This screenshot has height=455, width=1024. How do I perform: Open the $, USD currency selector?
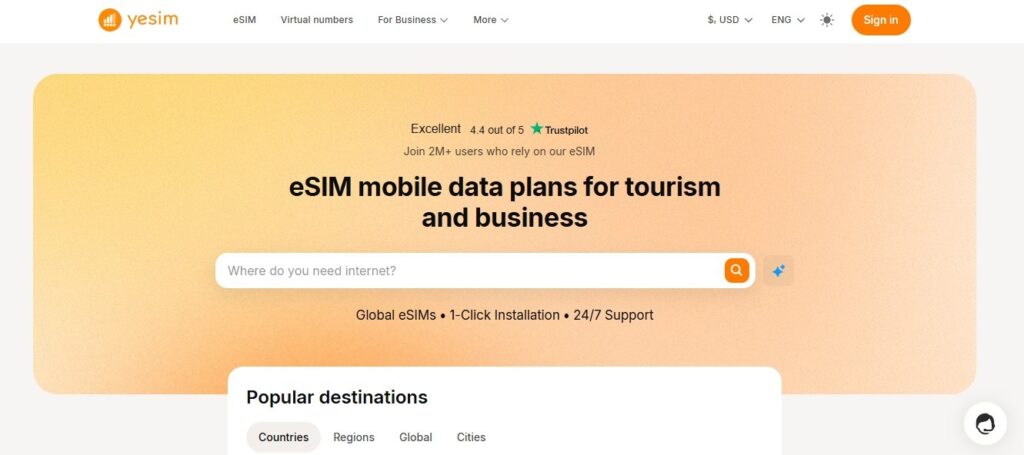[729, 20]
